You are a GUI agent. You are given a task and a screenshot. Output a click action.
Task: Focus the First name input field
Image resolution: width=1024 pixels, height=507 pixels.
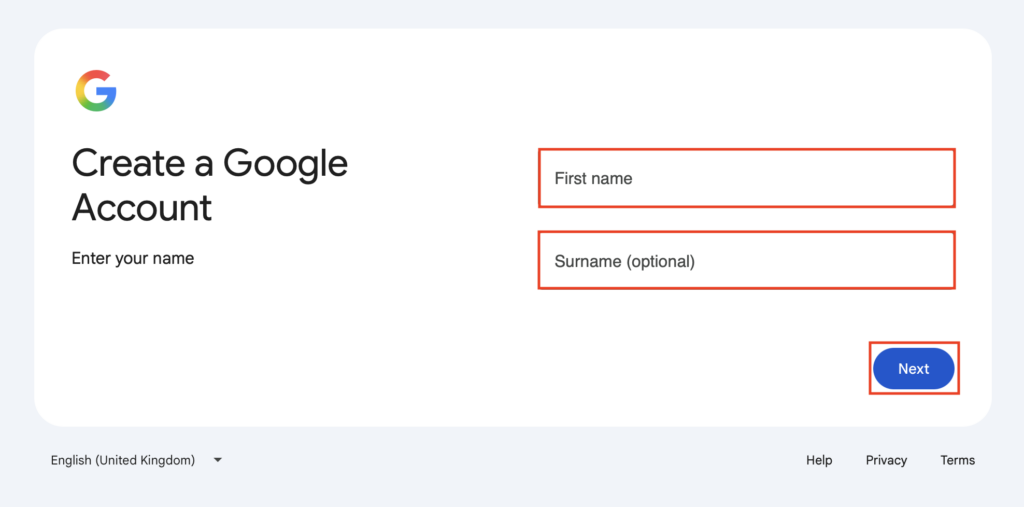(x=746, y=178)
